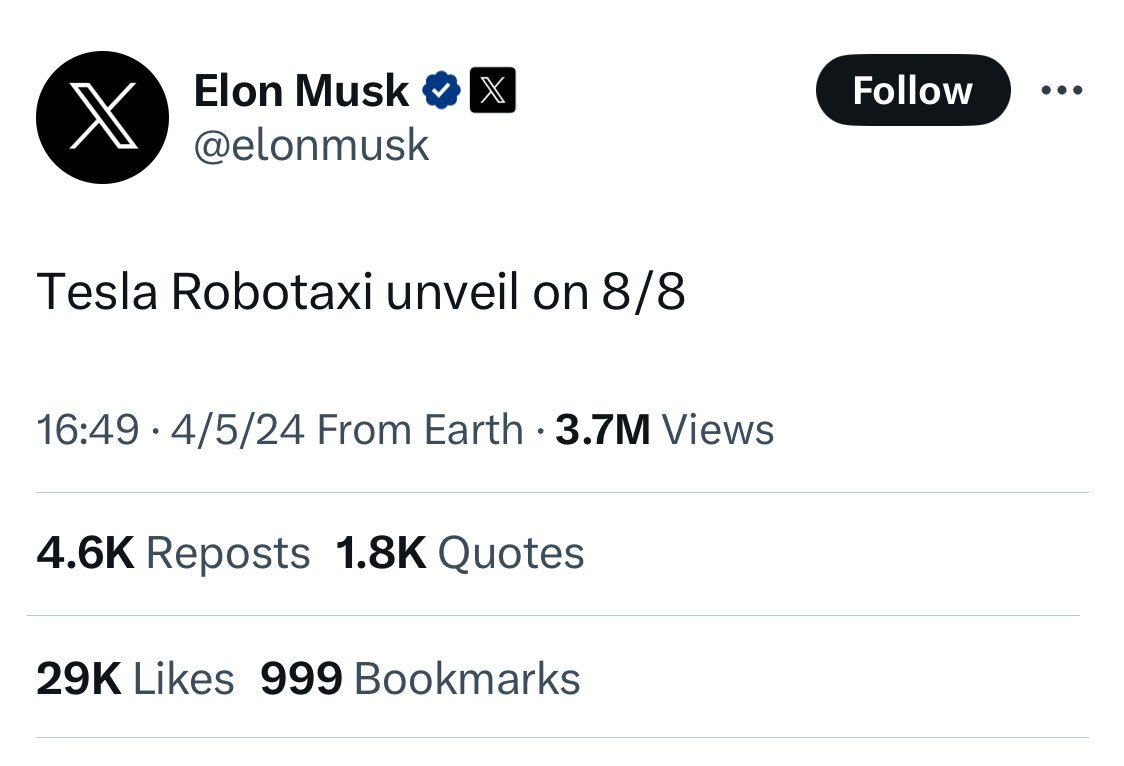Open the X logo profile avatar
This screenshot has height=766, width=1124.
[x=102, y=117]
